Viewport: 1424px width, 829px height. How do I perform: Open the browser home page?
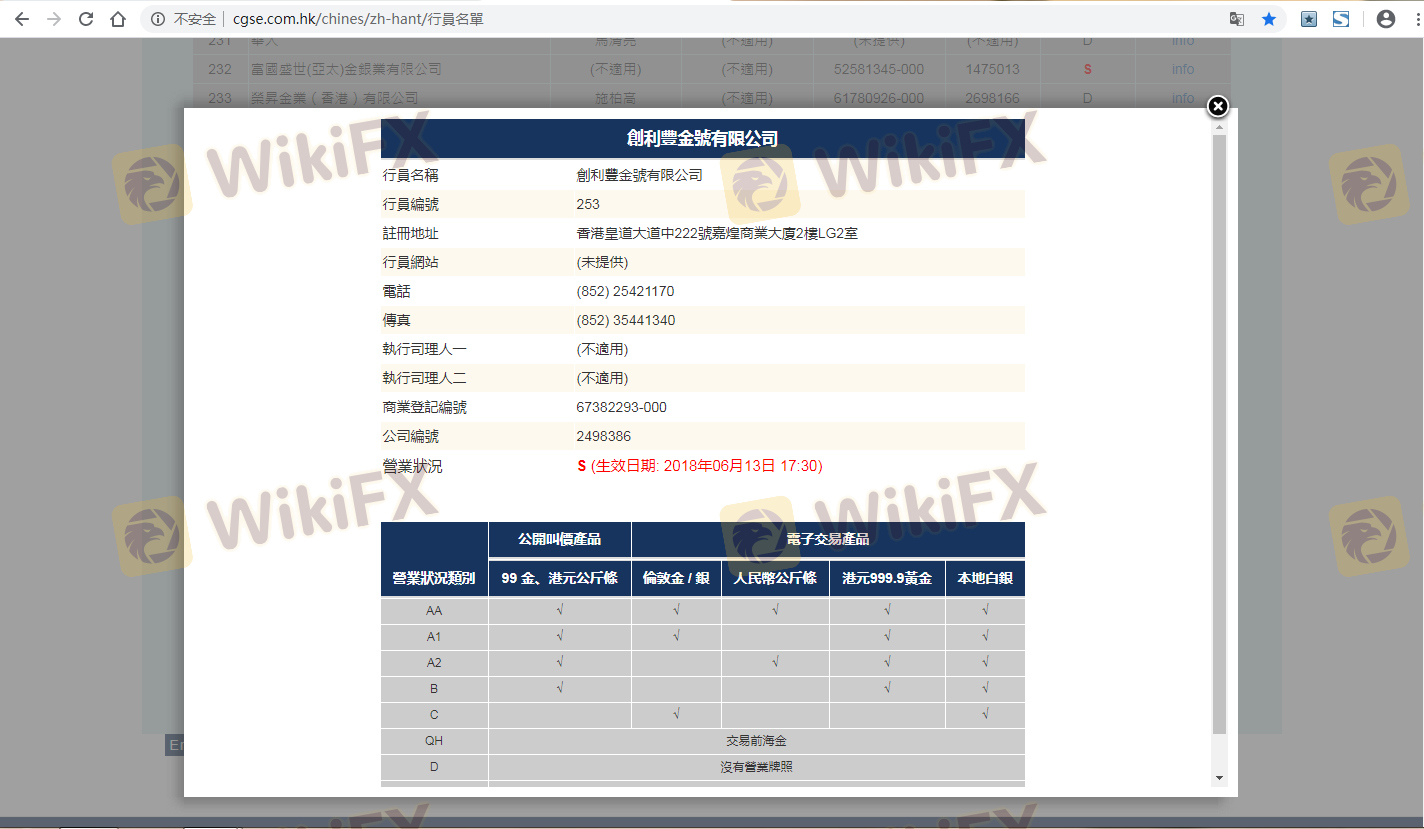point(118,19)
